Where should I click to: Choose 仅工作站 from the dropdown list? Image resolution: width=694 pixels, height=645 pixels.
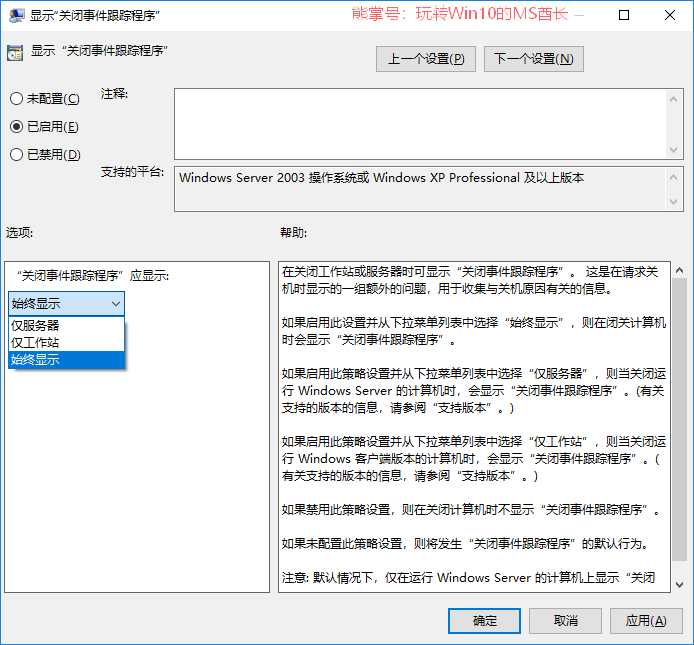pos(66,343)
